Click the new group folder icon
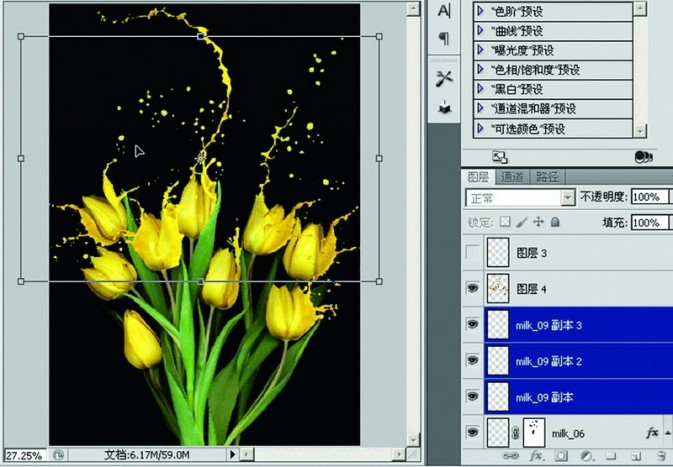This screenshot has height=467, width=673. [x=611, y=456]
